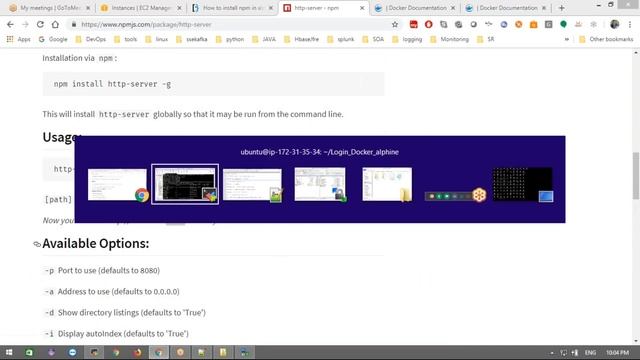Click the red Opera-style extension icon

tap(429, 24)
